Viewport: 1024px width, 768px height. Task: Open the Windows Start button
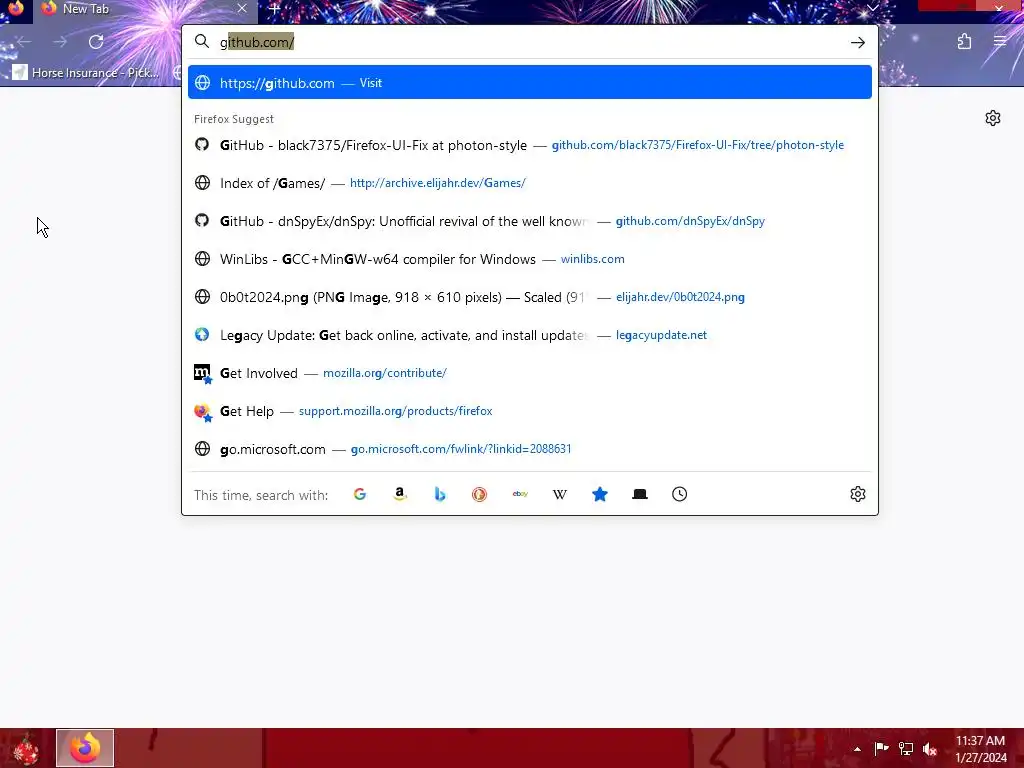coord(25,748)
